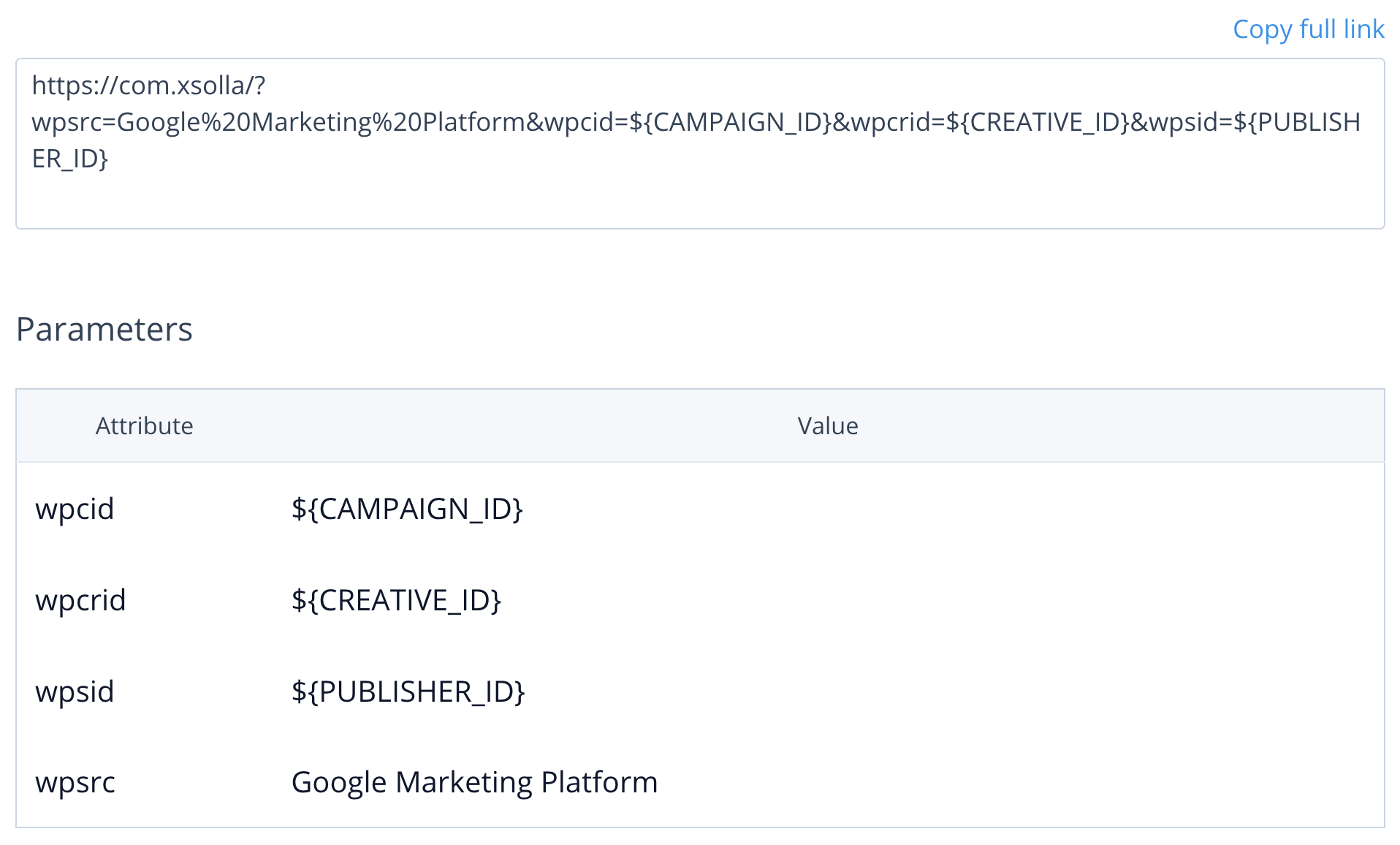Click the "Value" column header

tap(827, 426)
